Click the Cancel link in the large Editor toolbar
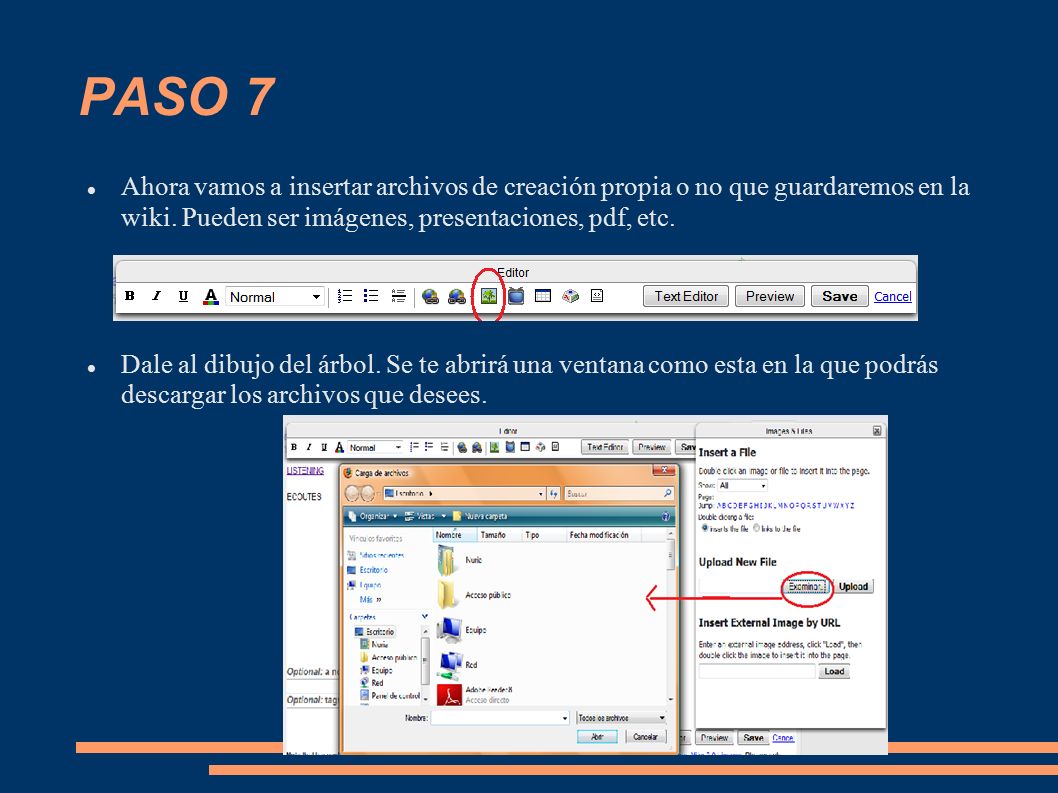The image size is (1058, 793). (x=893, y=296)
